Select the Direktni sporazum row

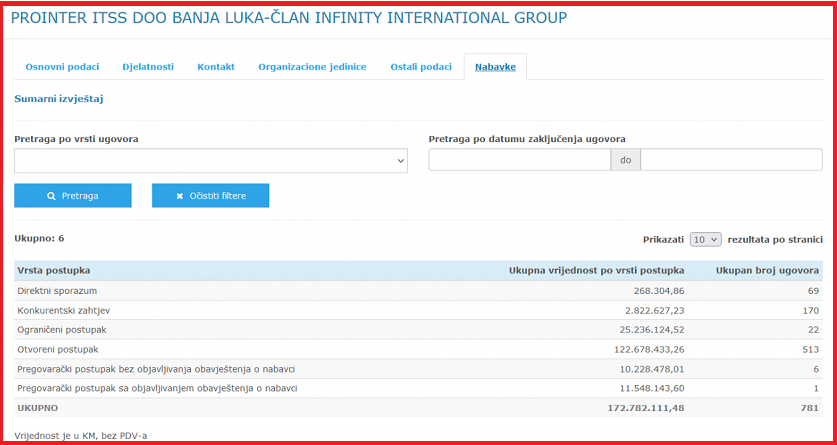[x=418, y=291]
